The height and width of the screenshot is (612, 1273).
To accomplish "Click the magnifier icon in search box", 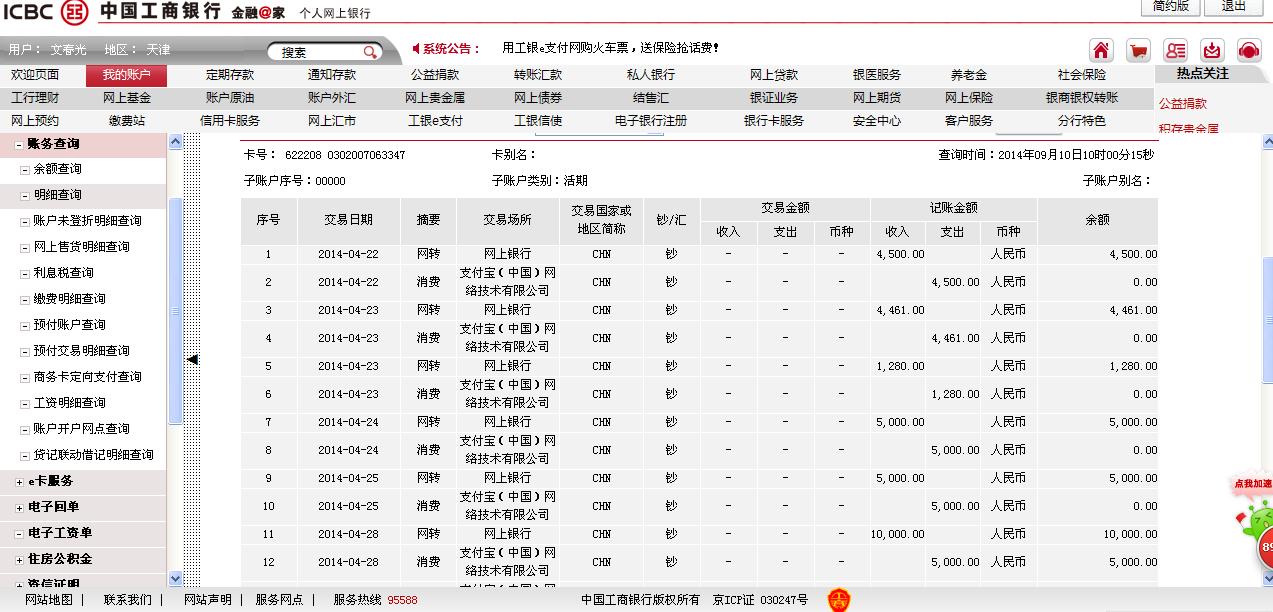I will click(370, 52).
